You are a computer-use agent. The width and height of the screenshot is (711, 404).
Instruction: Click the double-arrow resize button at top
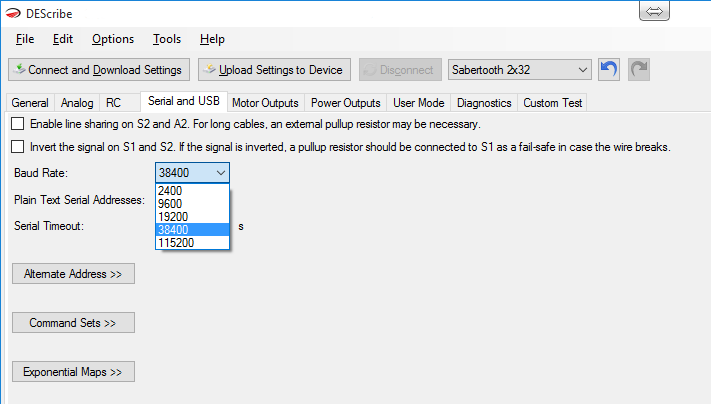[654, 11]
